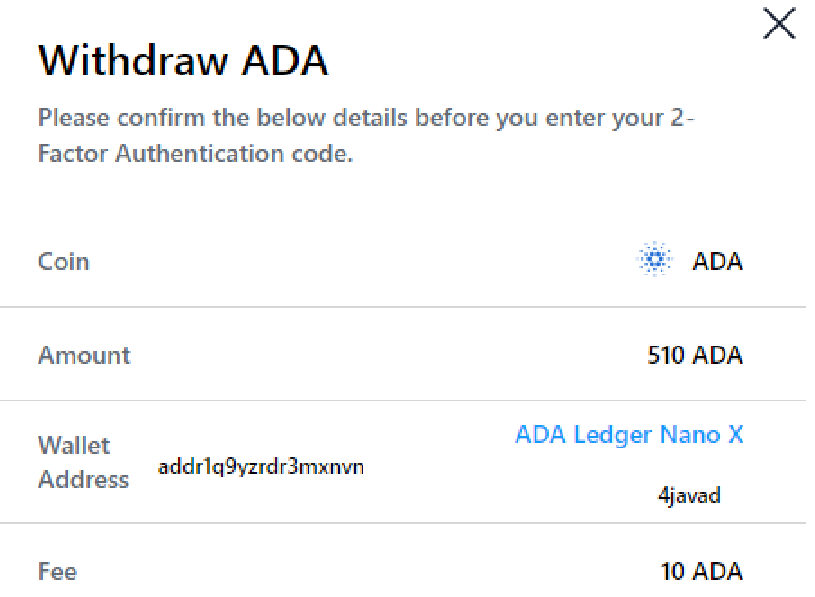Select the addr1q9yzrdr3mxnvn address text
The height and width of the screenshot is (597, 815).
[x=260, y=467]
